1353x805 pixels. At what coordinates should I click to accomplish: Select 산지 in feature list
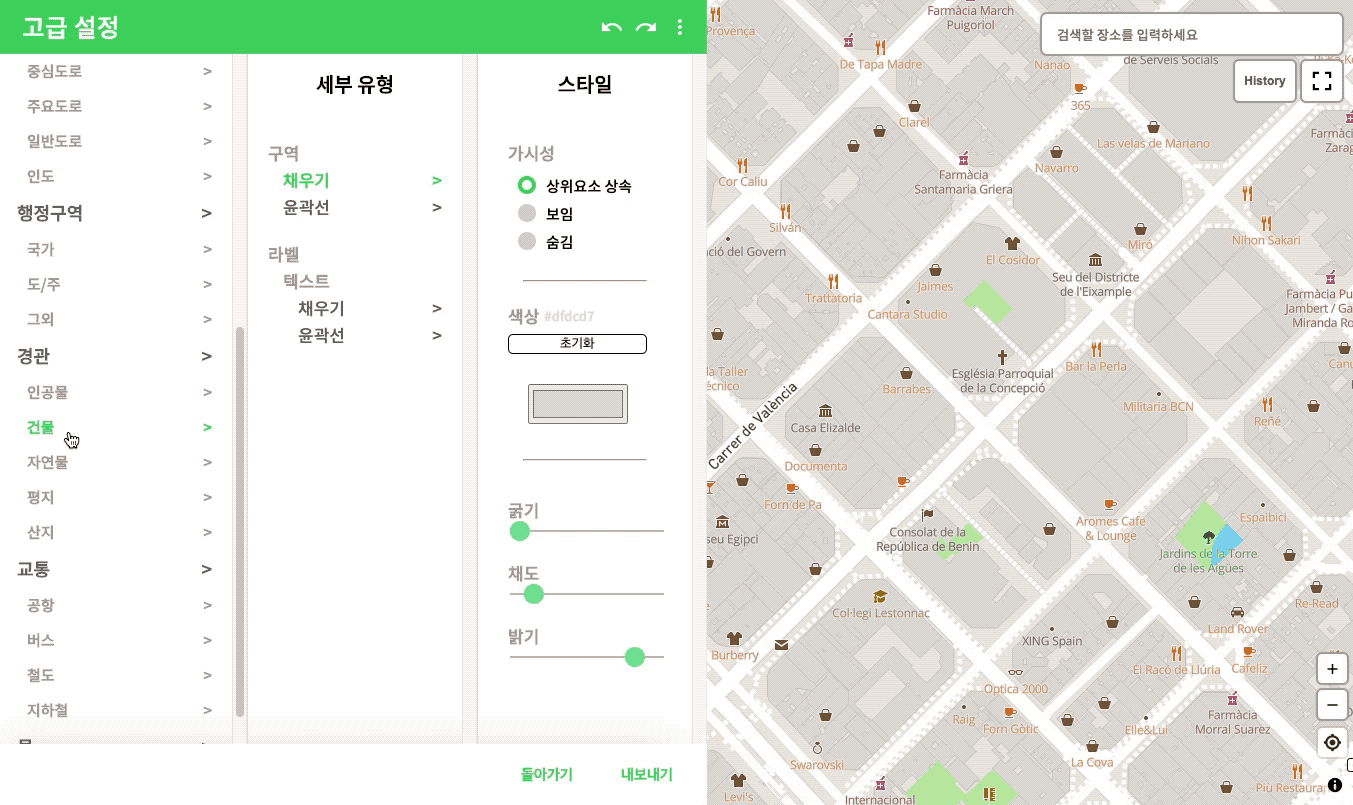[40, 532]
